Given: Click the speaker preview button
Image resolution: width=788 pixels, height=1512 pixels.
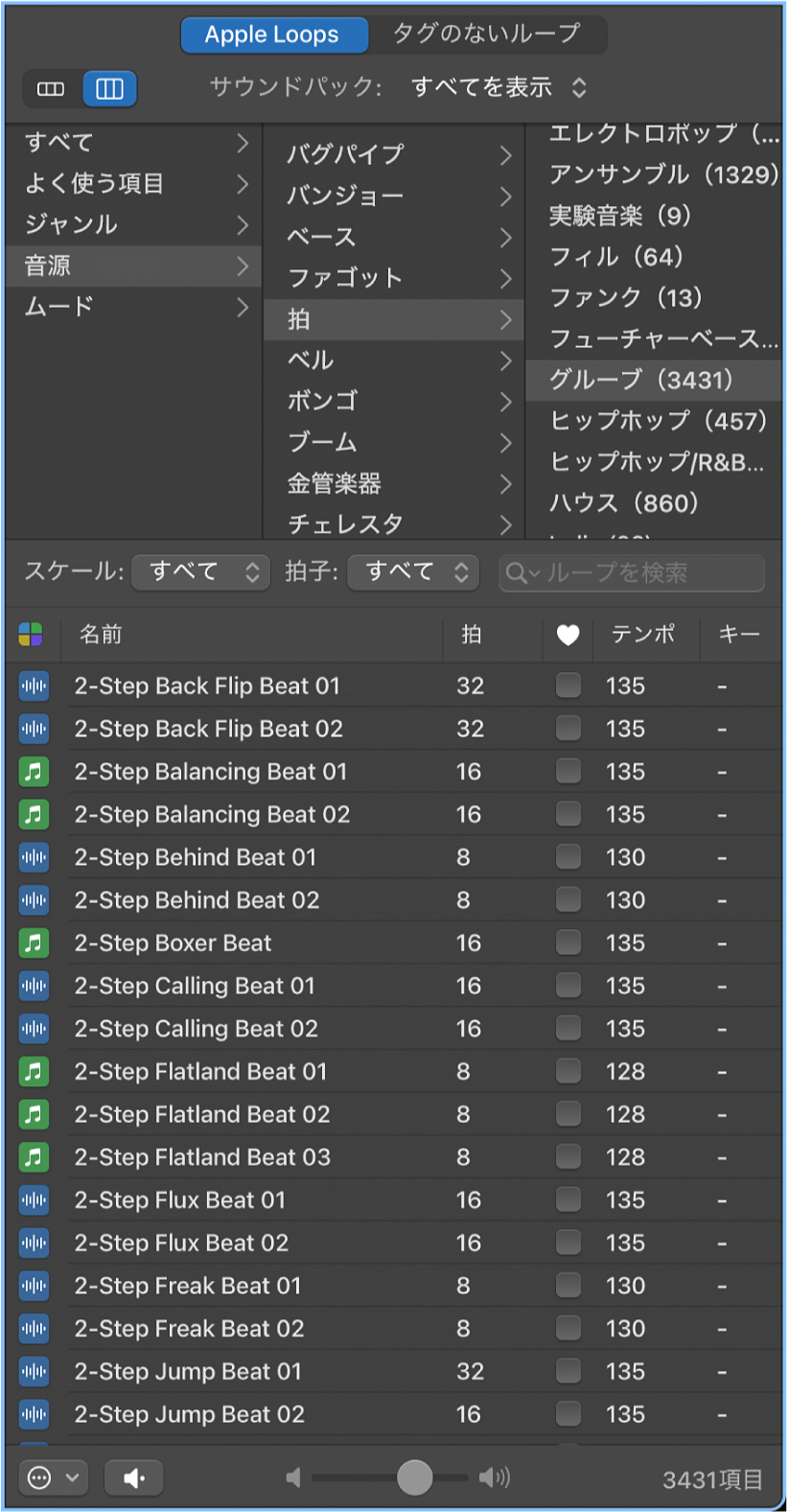Looking at the screenshot, I should (133, 1478).
